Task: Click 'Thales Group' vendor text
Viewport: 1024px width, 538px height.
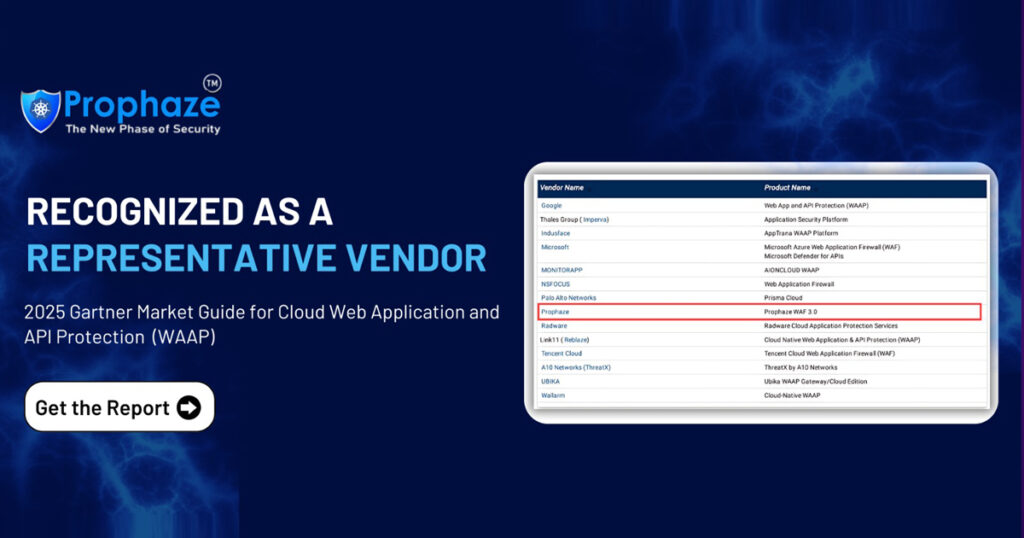Action: point(558,219)
